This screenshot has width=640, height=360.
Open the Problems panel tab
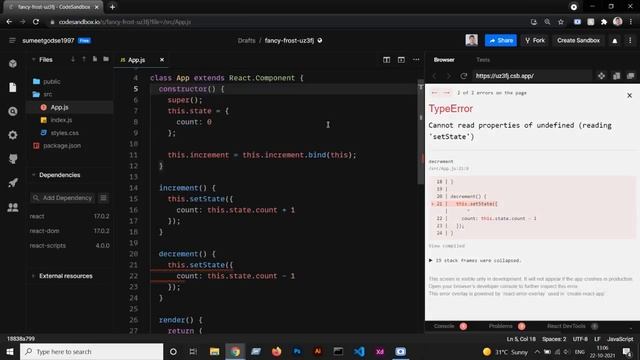point(500,326)
